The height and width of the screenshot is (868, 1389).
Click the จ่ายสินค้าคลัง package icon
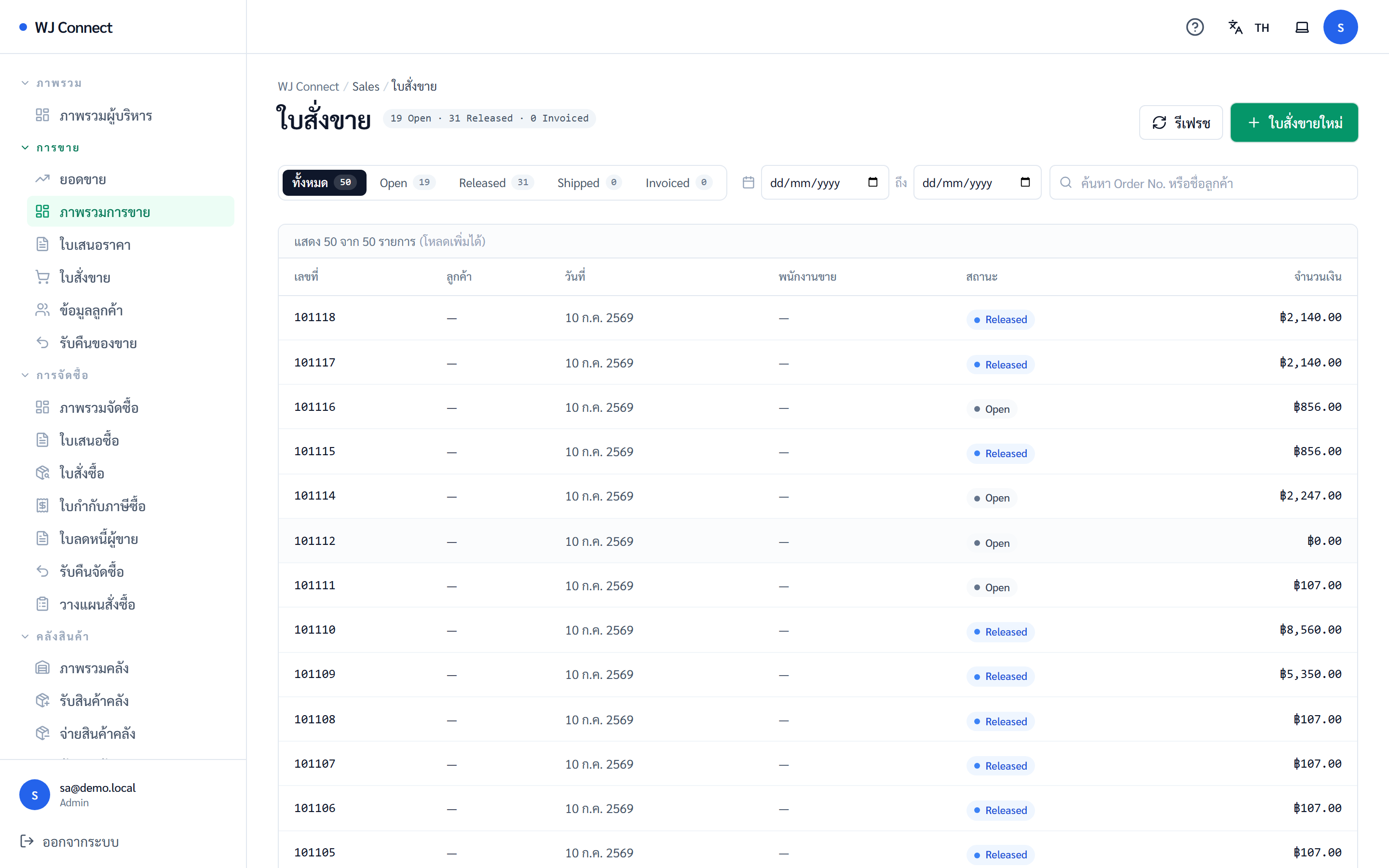[42, 733]
